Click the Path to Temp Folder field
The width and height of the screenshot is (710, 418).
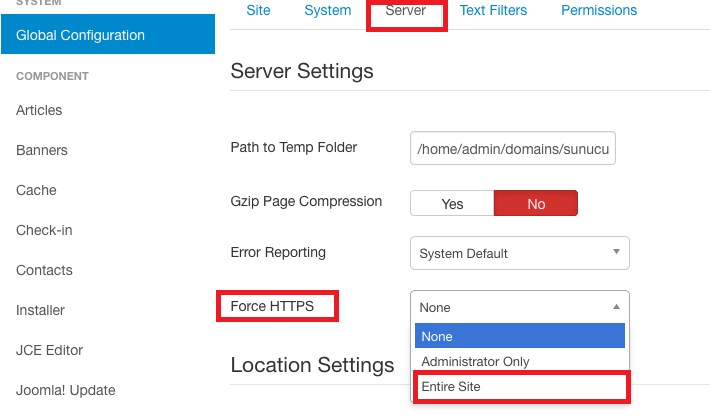(513, 148)
